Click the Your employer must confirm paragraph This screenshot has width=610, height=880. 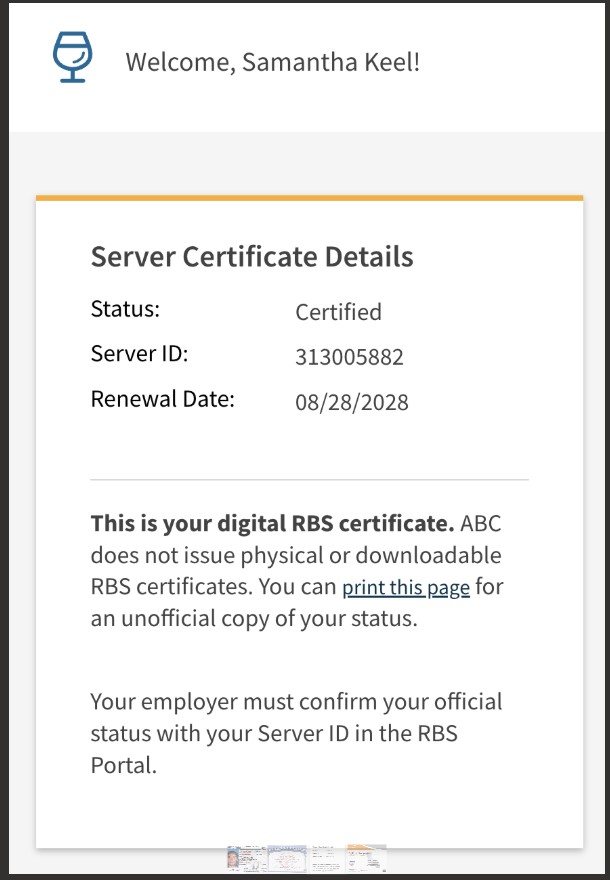coord(296,733)
